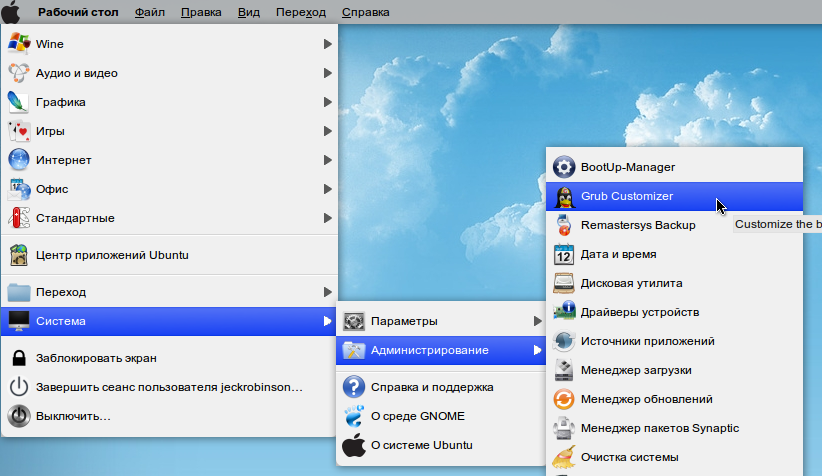Viewport: 822px width, 476px height.
Task: Click the Переход folder icon
Action: (x=19, y=292)
